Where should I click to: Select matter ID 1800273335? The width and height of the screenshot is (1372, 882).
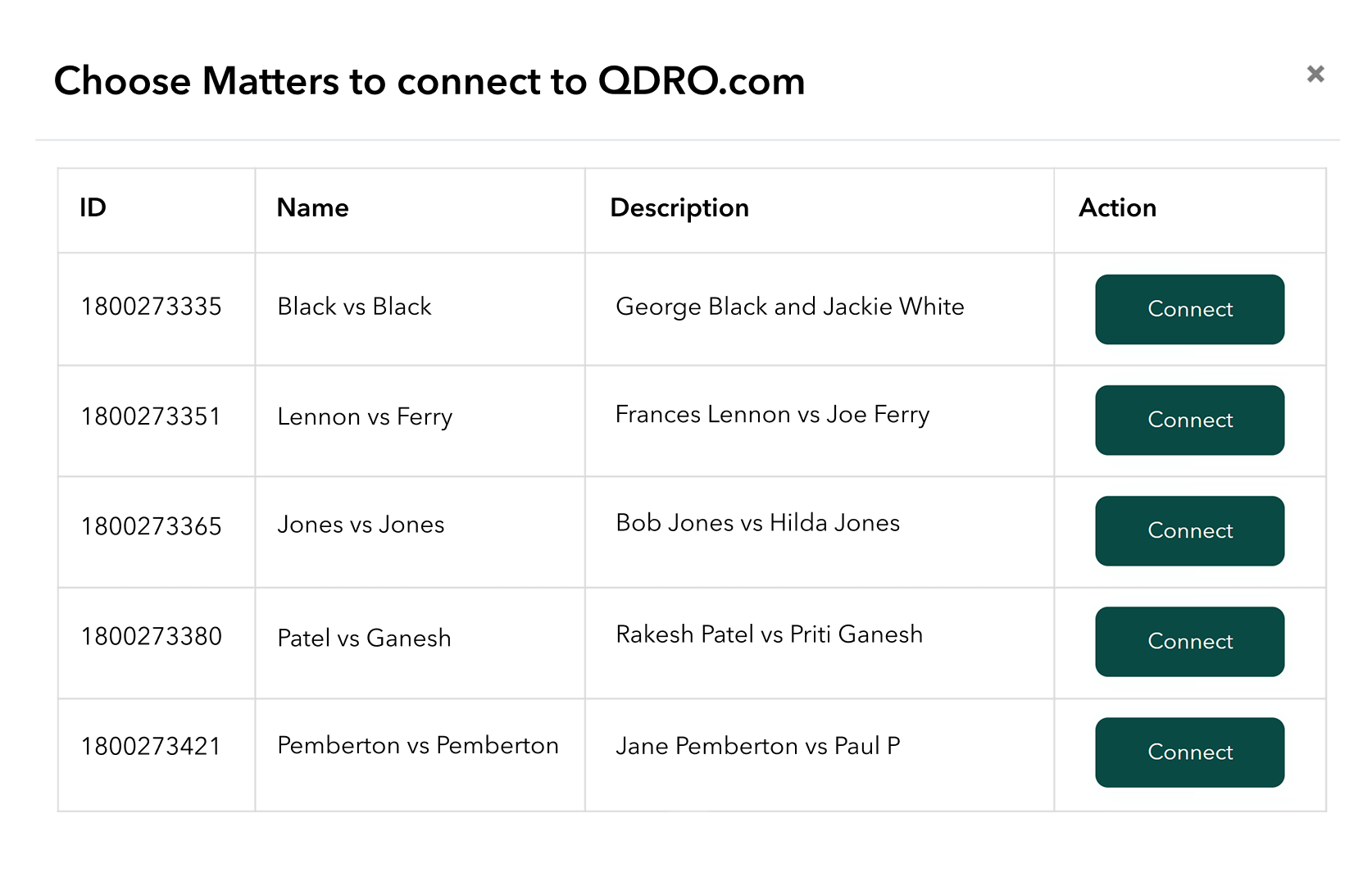click(x=152, y=307)
